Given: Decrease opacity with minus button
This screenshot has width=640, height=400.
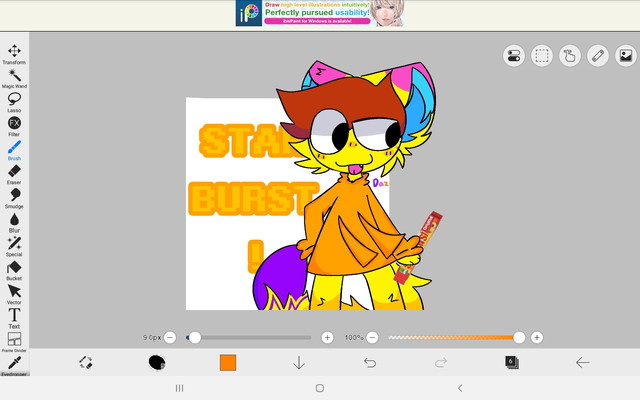Looking at the screenshot, I should pyautogui.click(x=372, y=338).
